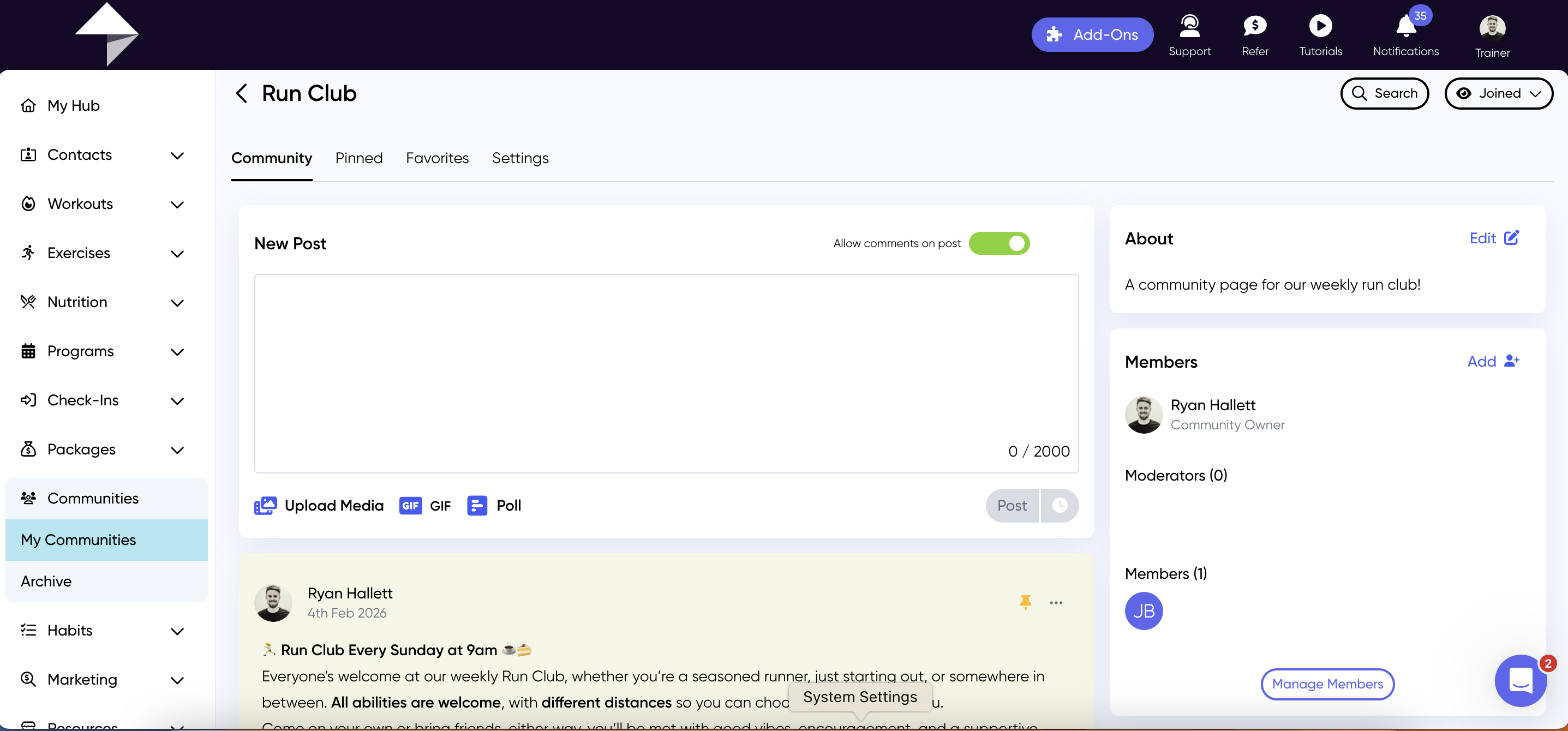
Task: Schedule the post with the clock icon
Action: [x=1060, y=506]
